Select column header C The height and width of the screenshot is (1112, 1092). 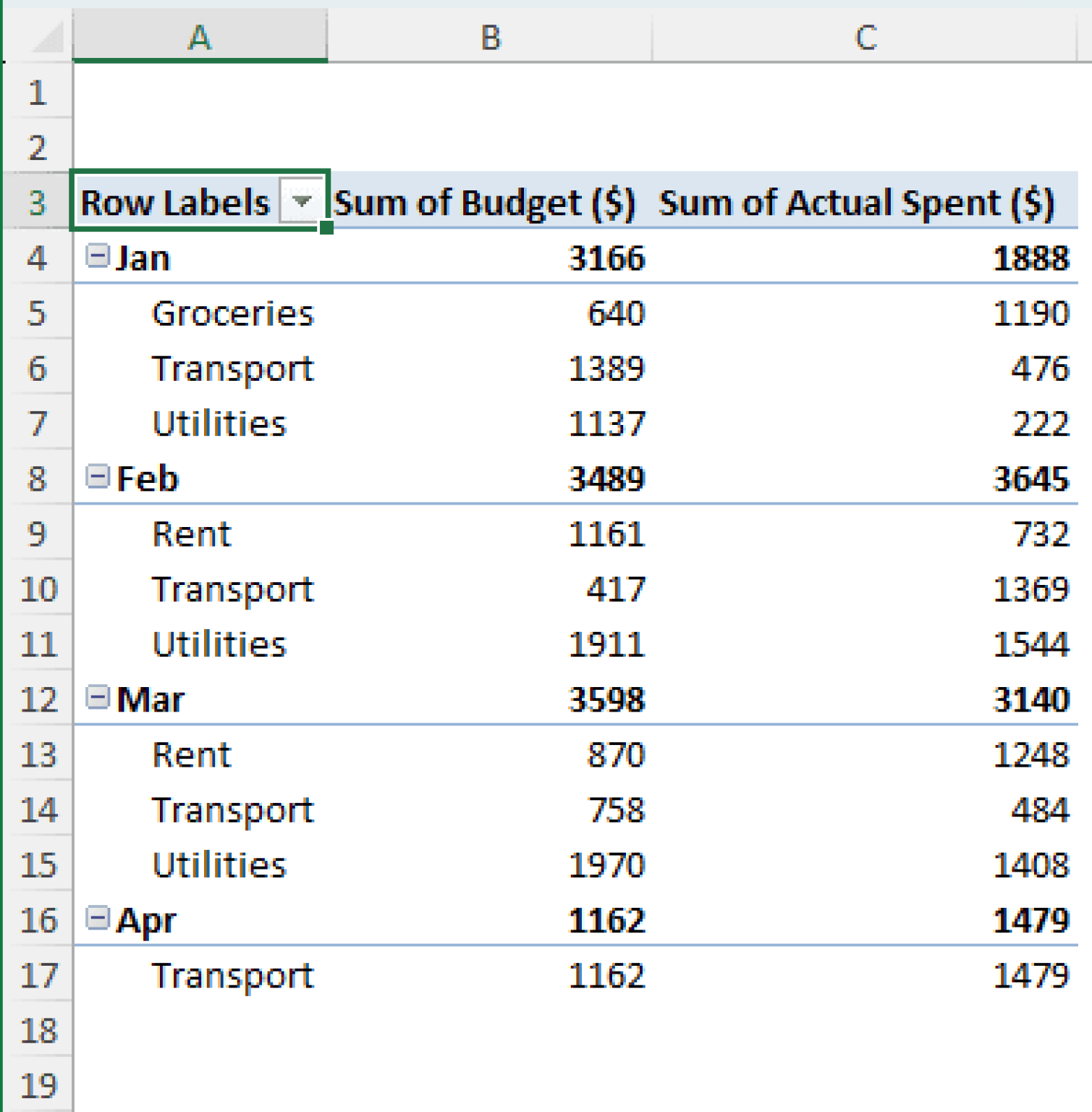point(865,38)
